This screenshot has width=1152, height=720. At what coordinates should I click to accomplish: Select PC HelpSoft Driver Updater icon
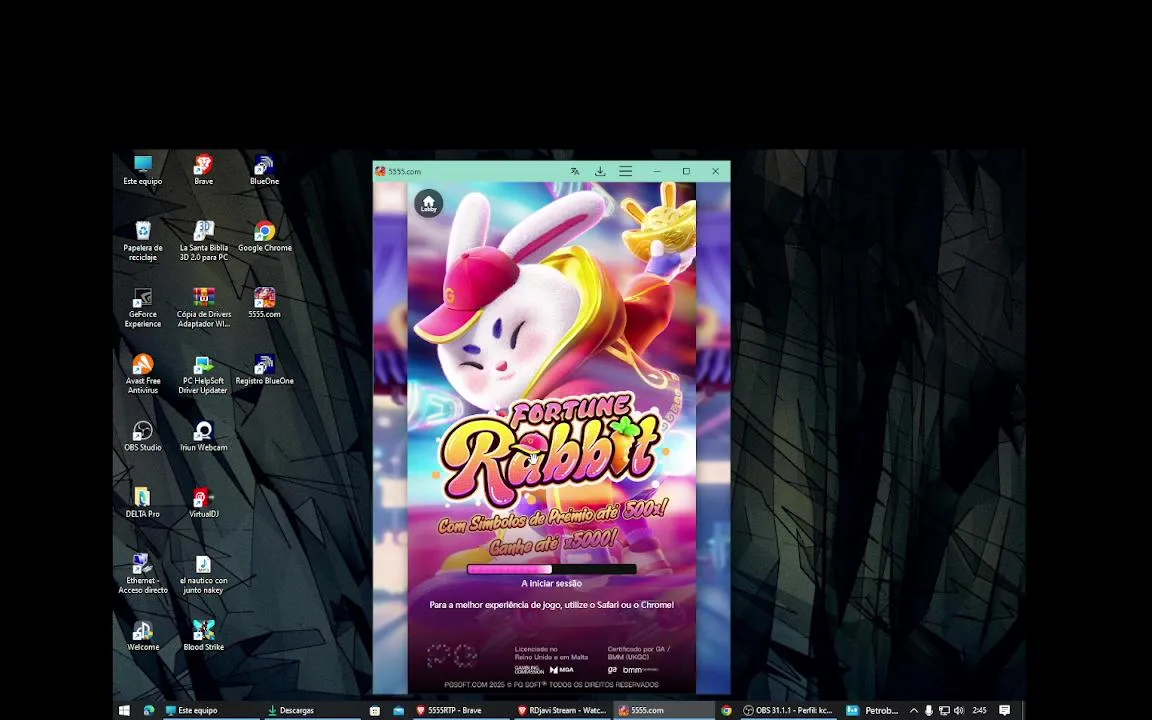pyautogui.click(x=204, y=374)
